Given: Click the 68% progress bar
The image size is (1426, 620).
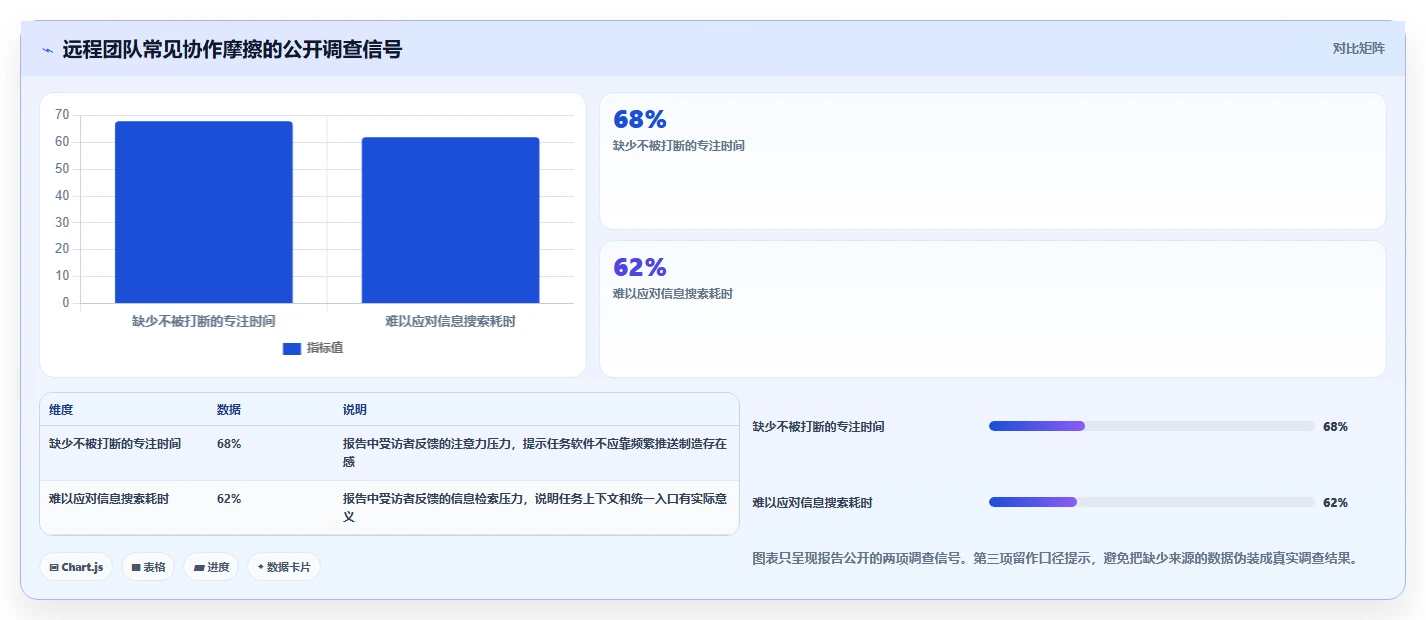Looking at the screenshot, I should click(x=1152, y=426).
